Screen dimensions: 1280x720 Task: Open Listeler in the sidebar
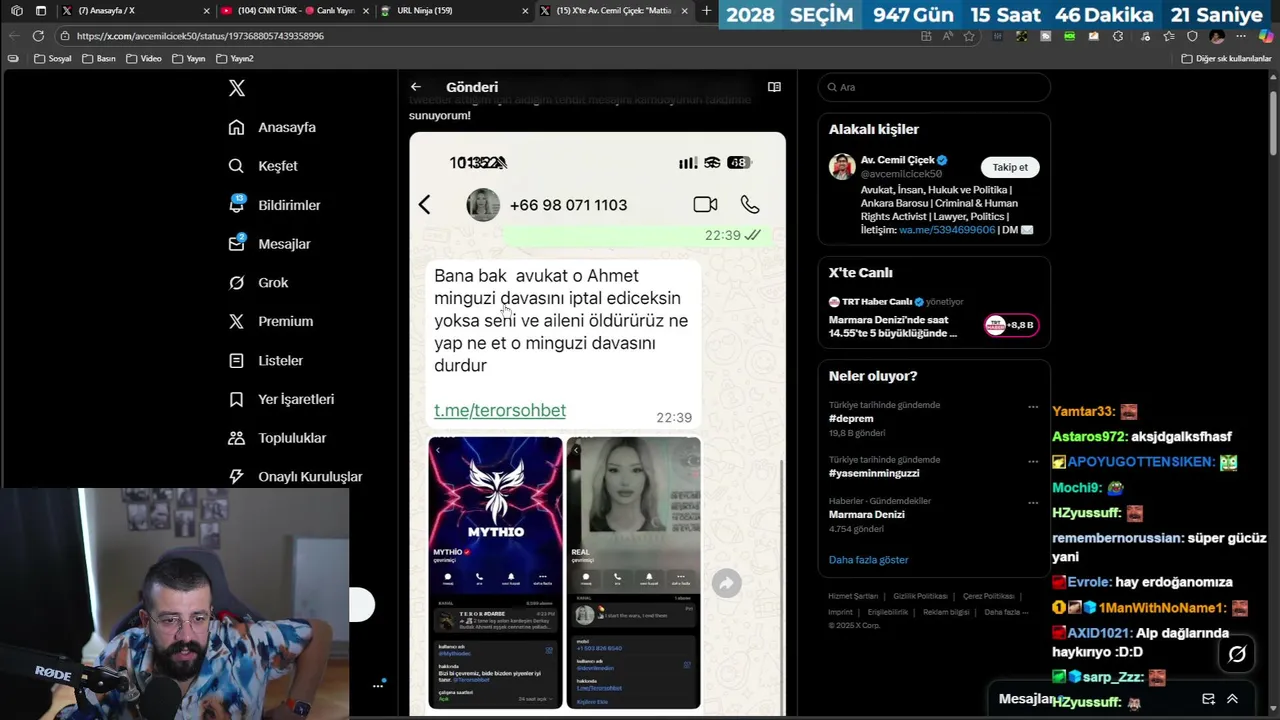point(265,360)
